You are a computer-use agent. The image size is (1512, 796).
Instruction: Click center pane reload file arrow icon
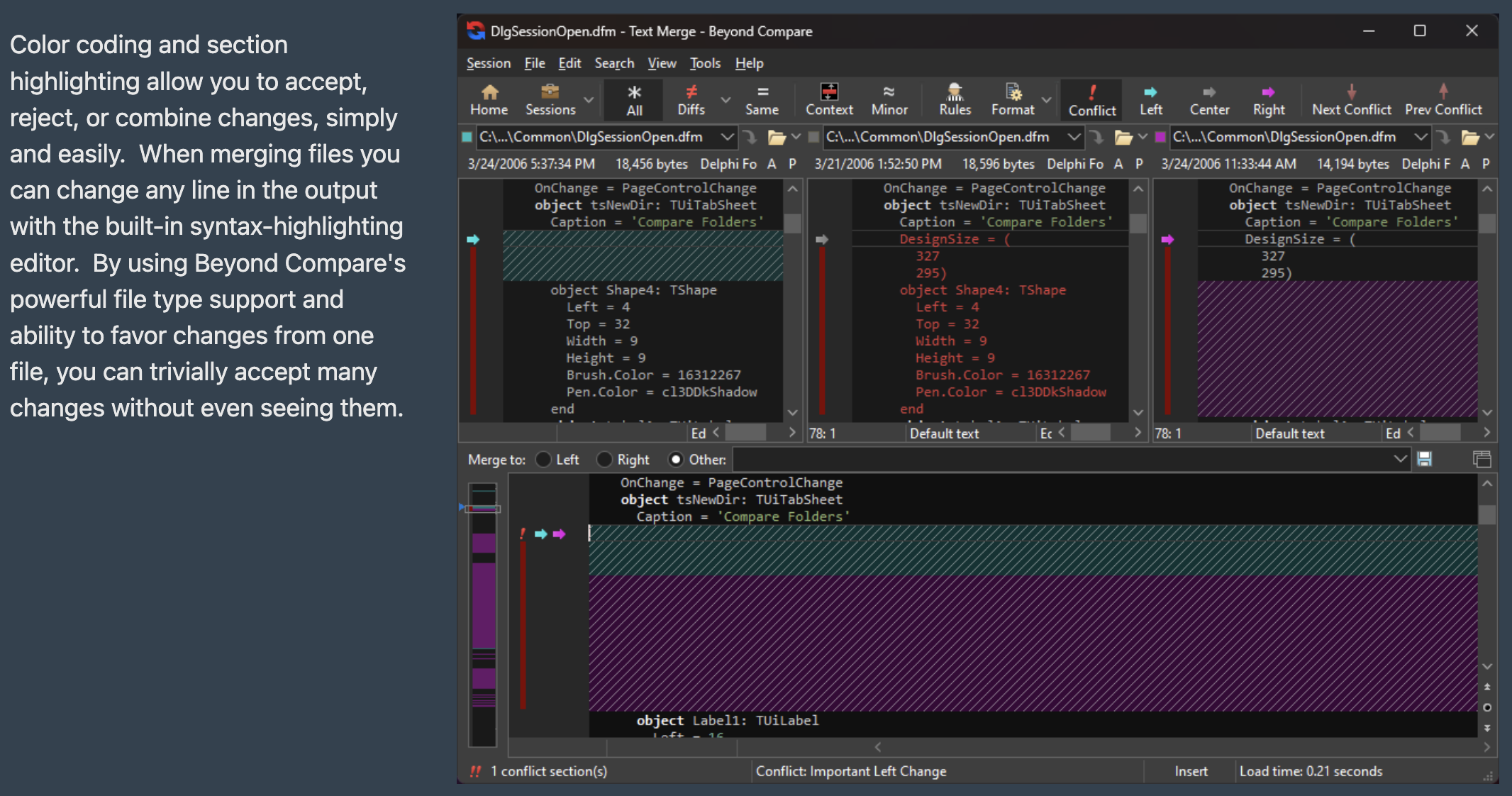(1096, 137)
